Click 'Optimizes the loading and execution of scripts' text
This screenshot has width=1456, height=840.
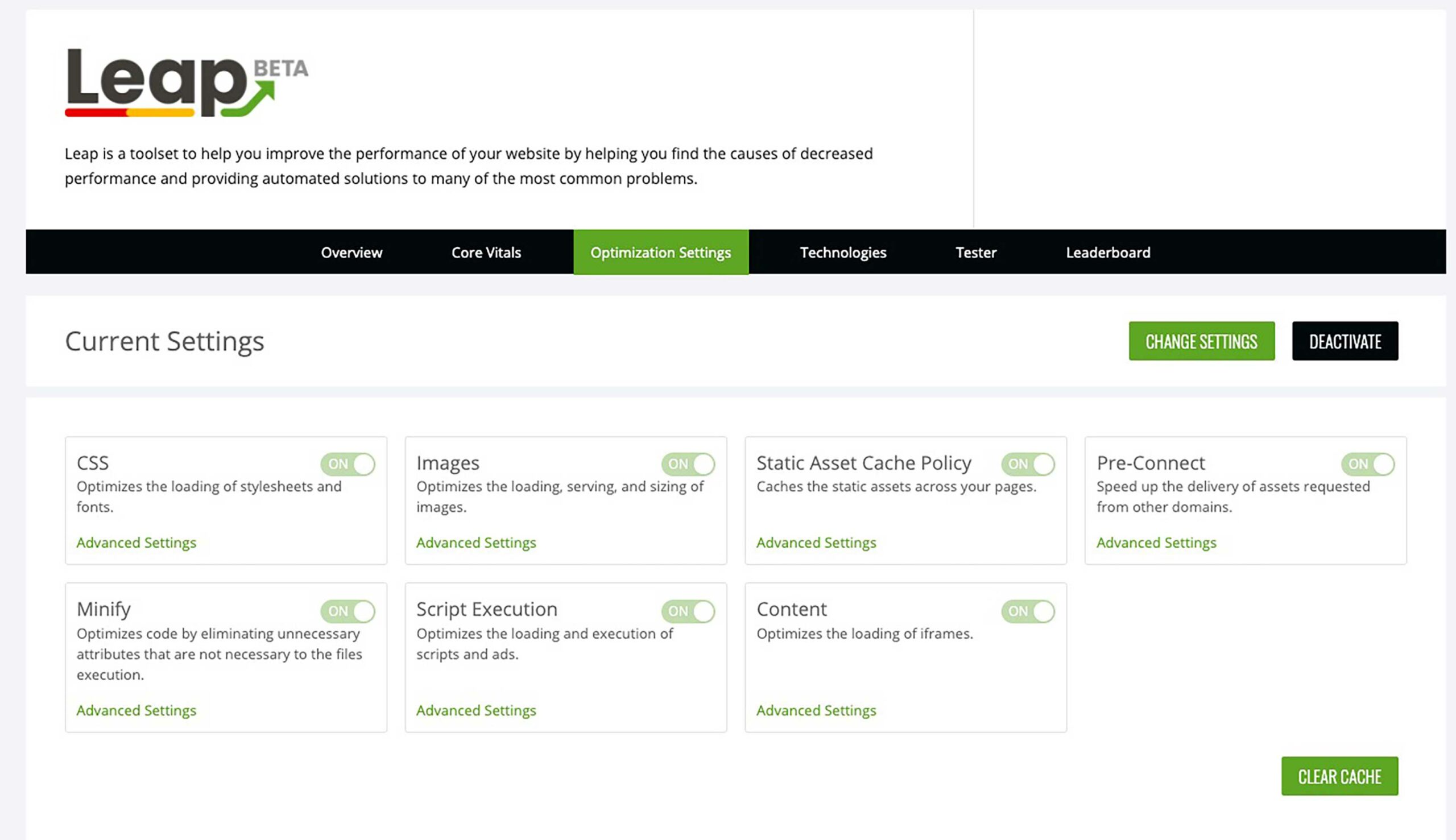544,644
